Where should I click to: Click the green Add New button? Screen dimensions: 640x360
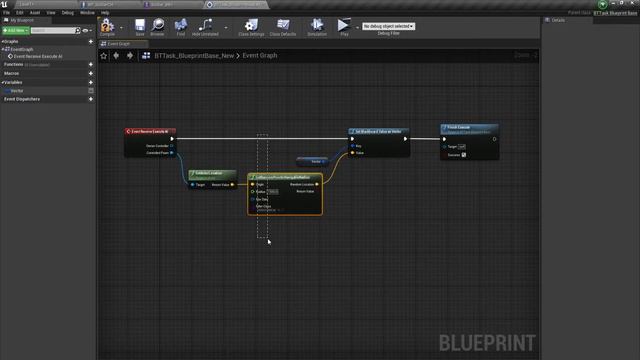click(16, 31)
